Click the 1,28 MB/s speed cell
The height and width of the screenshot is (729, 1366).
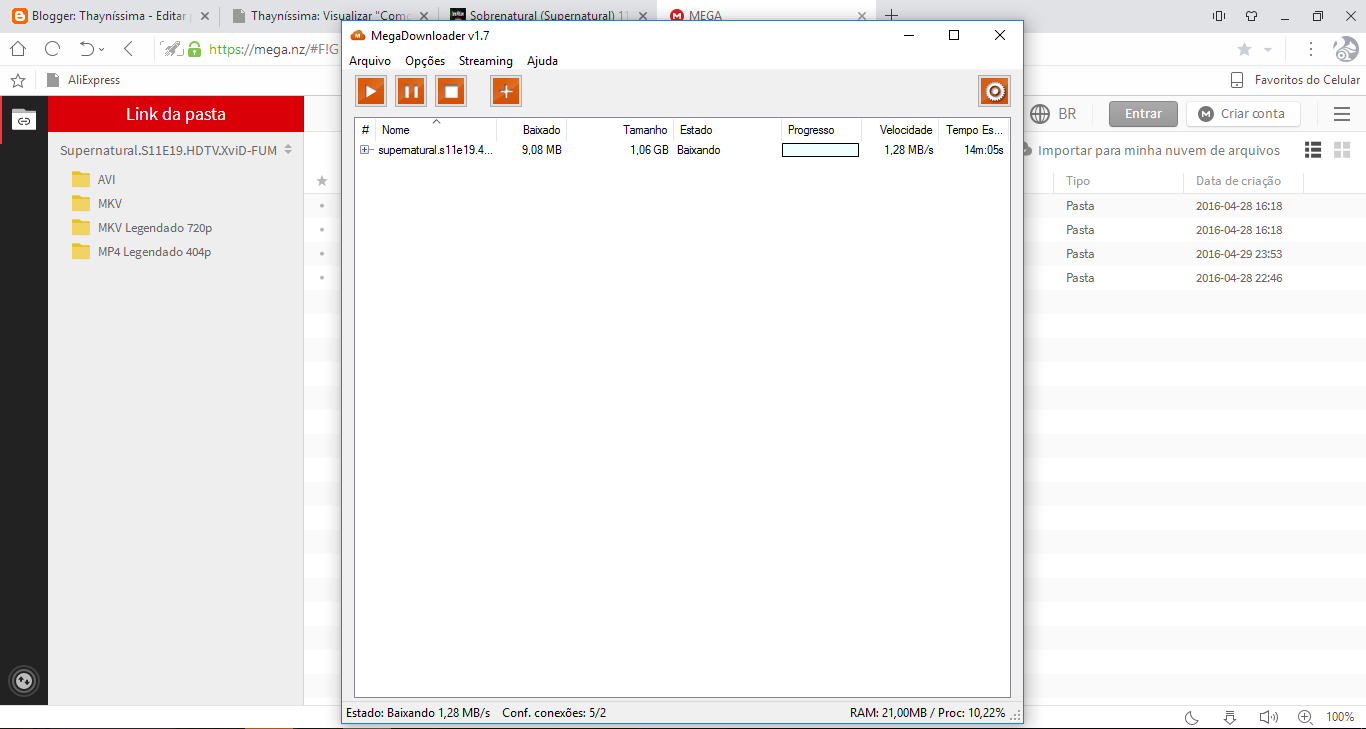click(909, 150)
